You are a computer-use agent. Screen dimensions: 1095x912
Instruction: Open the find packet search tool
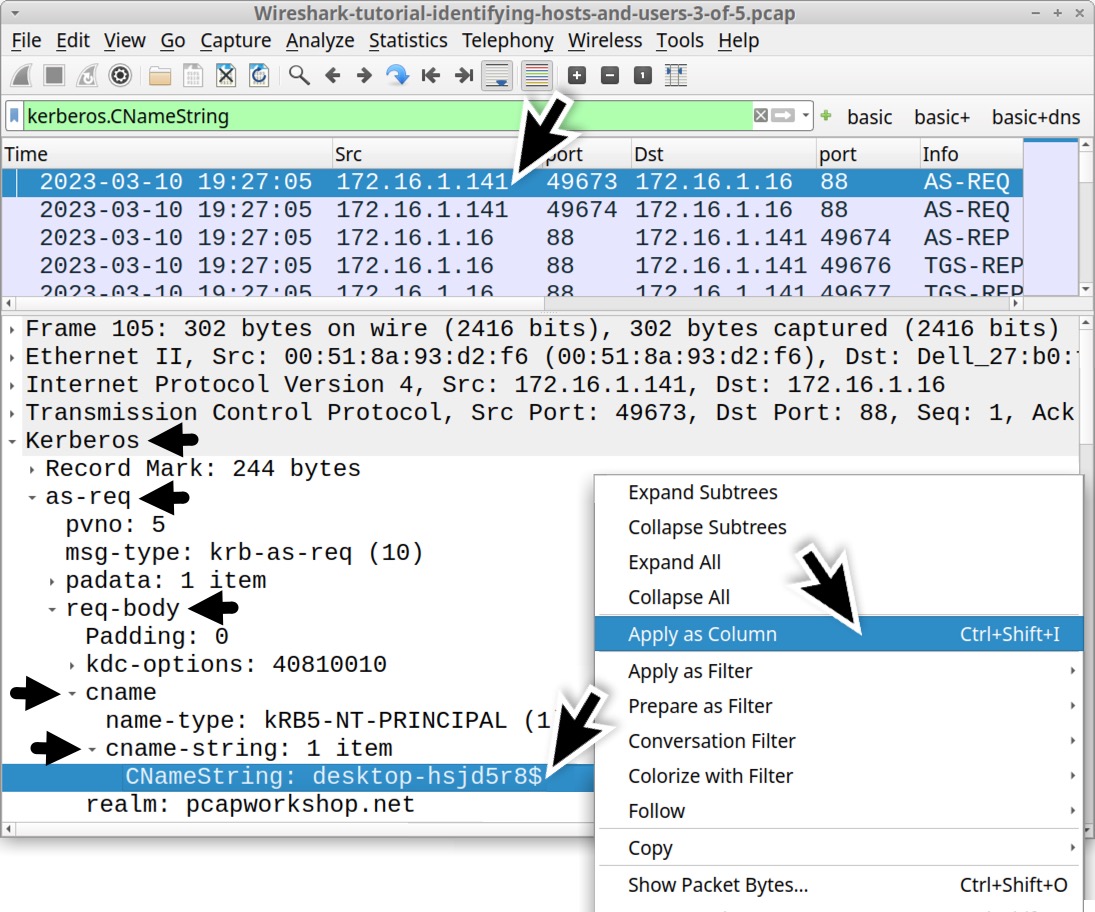(297, 73)
